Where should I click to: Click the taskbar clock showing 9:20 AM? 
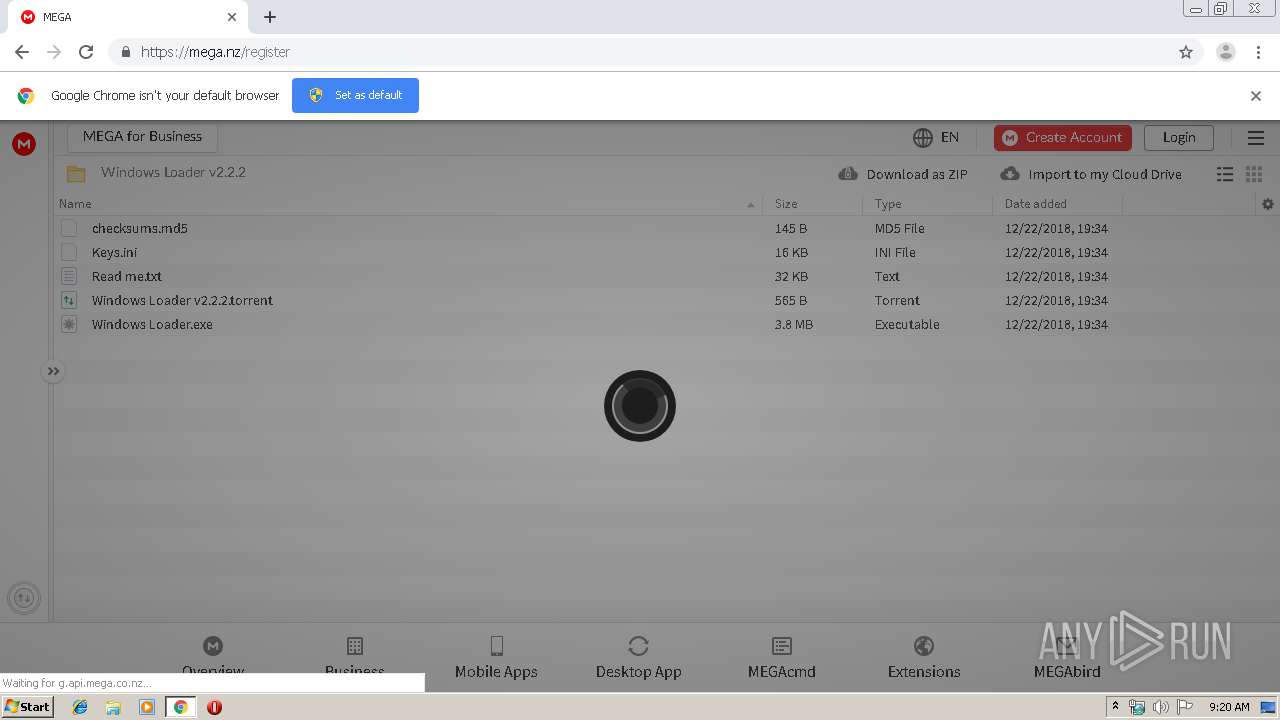(x=1229, y=707)
